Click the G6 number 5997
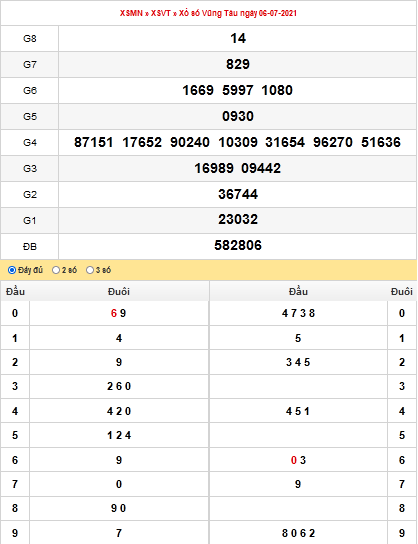Image resolution: width=418 pixels, height=544 pixels. click(x=238, y=90)
